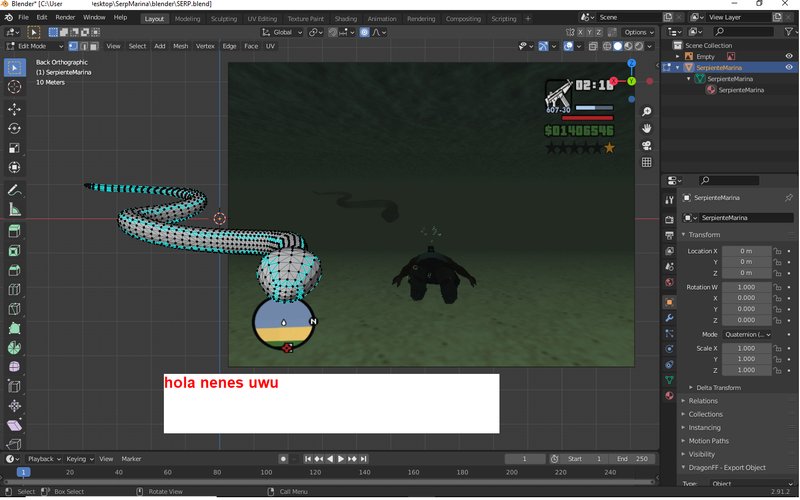Image resolution: width=800 pixels, height=500 pixels.
Task: Select the Extrude Region tool
Action: point(14,232)
